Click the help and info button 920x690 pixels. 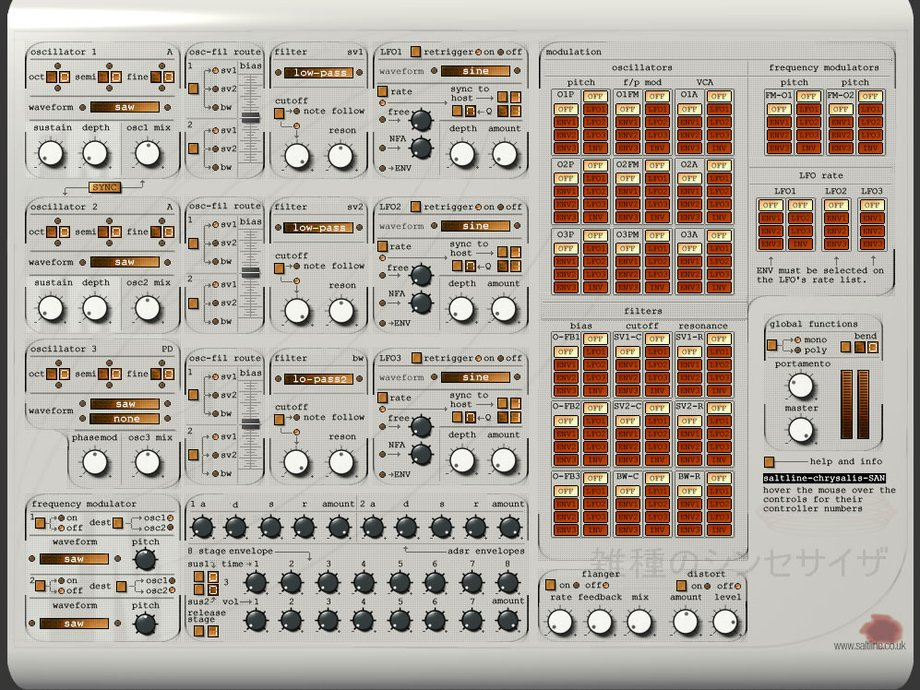(x=770, y=462)
